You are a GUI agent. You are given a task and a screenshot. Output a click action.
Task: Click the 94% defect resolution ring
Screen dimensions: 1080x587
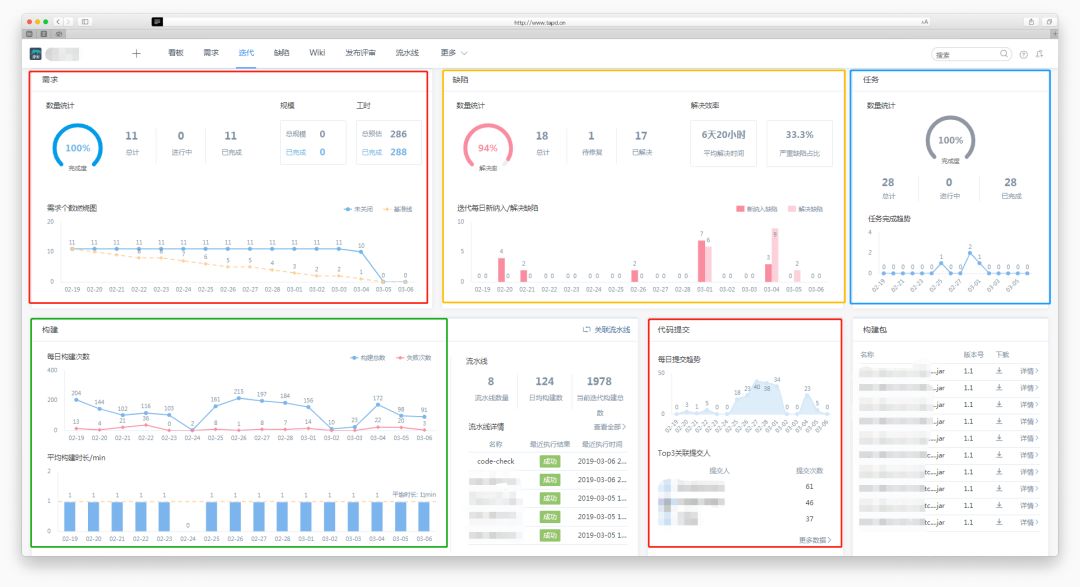tap(488, 147)
